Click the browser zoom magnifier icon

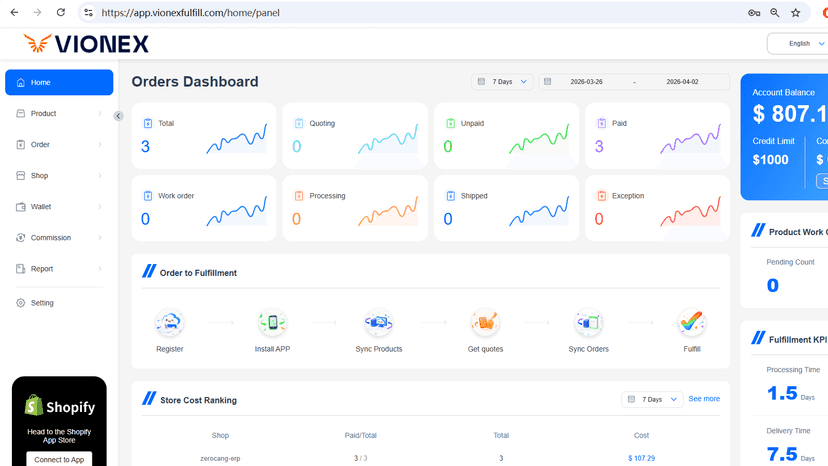(775, 13)
